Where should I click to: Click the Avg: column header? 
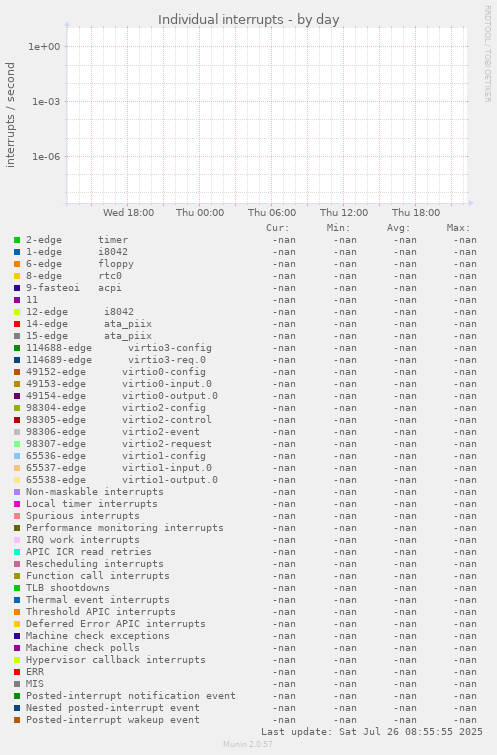398,228
